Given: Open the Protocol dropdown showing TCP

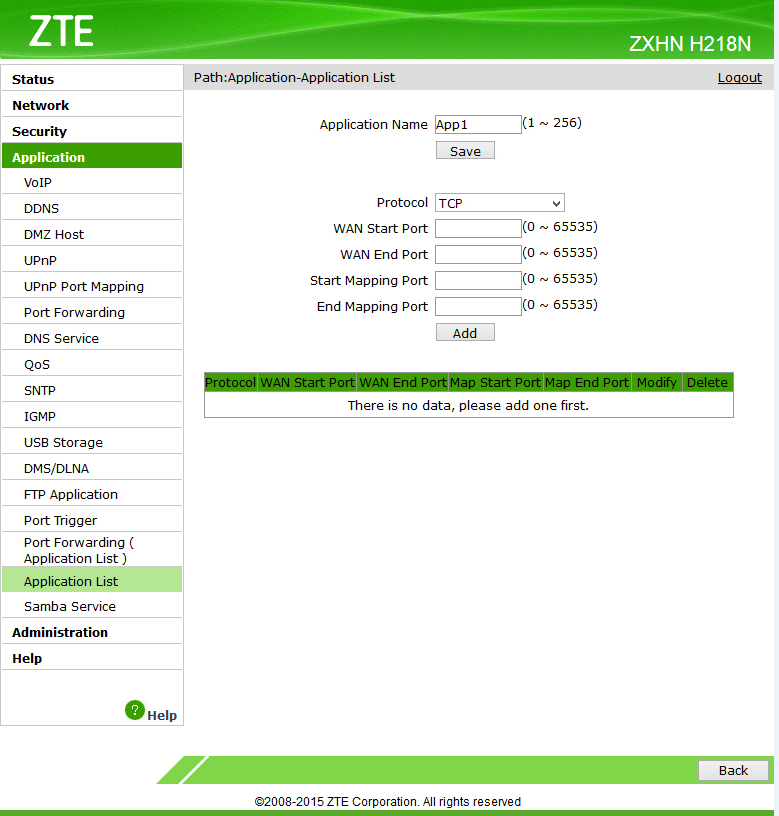Looking at the screenshot, I should pos(500,203).
